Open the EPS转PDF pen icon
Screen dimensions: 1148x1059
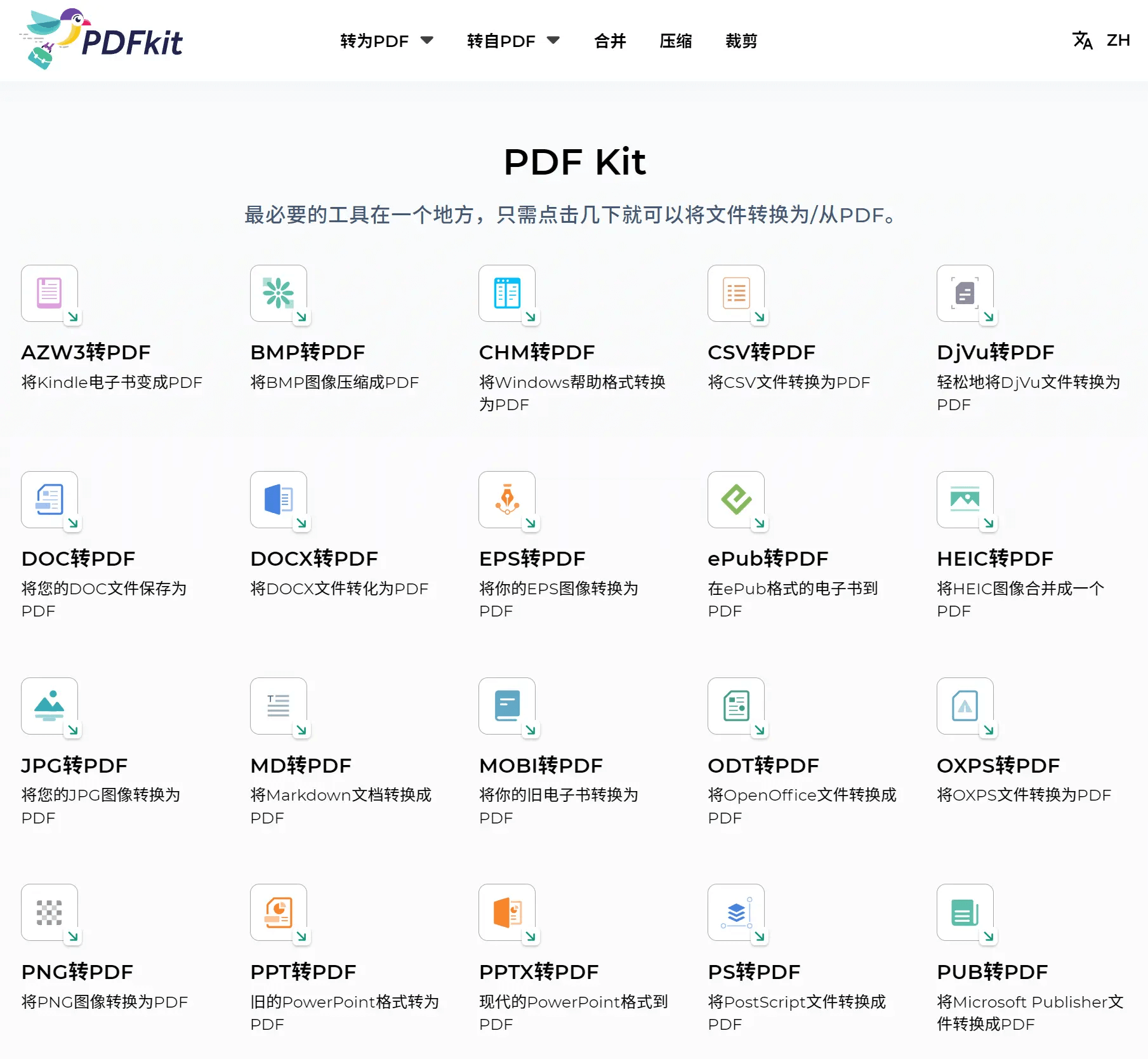[x=507, y=500]
